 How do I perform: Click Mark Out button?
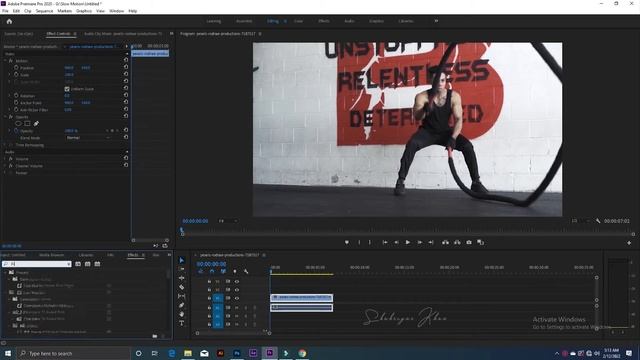tap(370, 242)
